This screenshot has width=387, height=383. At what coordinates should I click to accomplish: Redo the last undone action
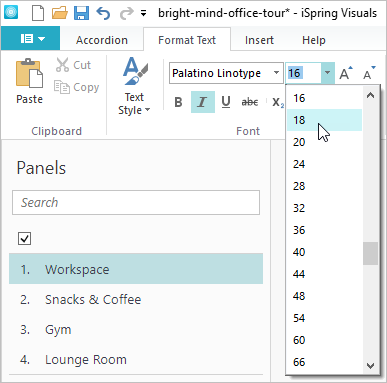click(126, 13)
